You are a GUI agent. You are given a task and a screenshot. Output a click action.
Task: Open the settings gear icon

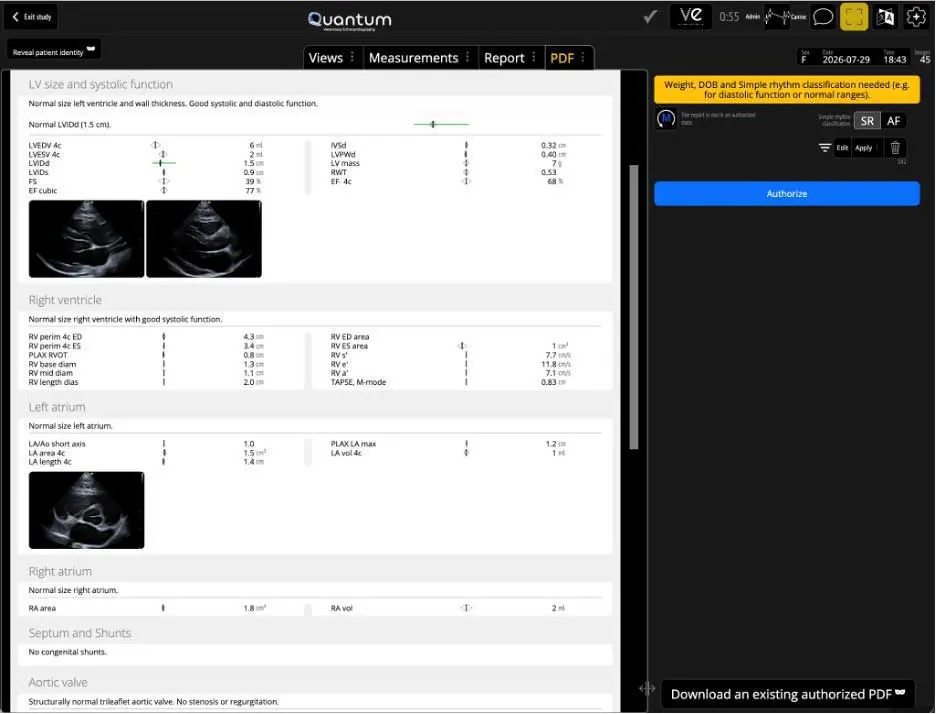click(x=916, y=17)
